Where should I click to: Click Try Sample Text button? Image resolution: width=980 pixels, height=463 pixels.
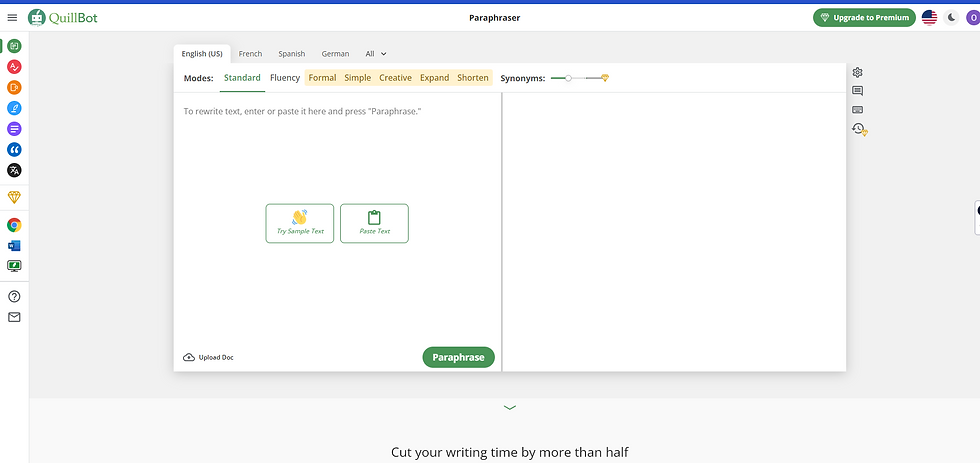pyautogui.click(x=300, y=223)
